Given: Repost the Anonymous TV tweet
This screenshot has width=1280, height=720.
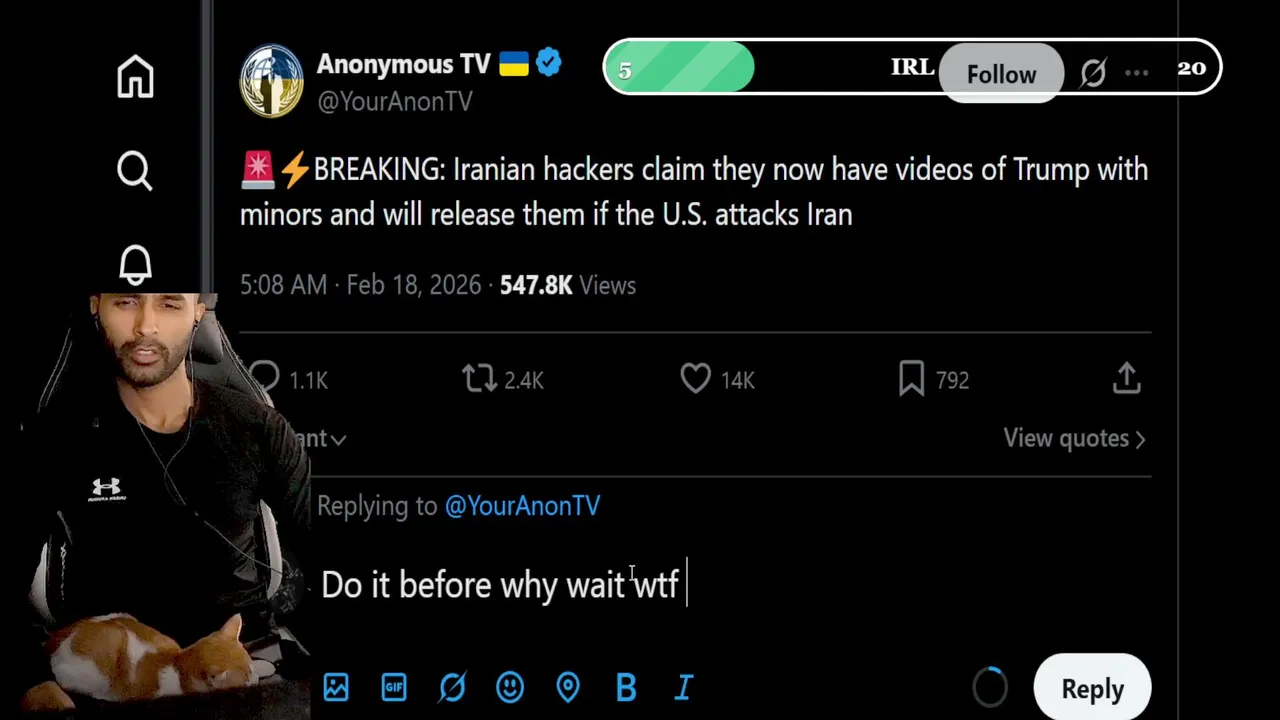Looking at the screenshot, I should coord(480,379).
